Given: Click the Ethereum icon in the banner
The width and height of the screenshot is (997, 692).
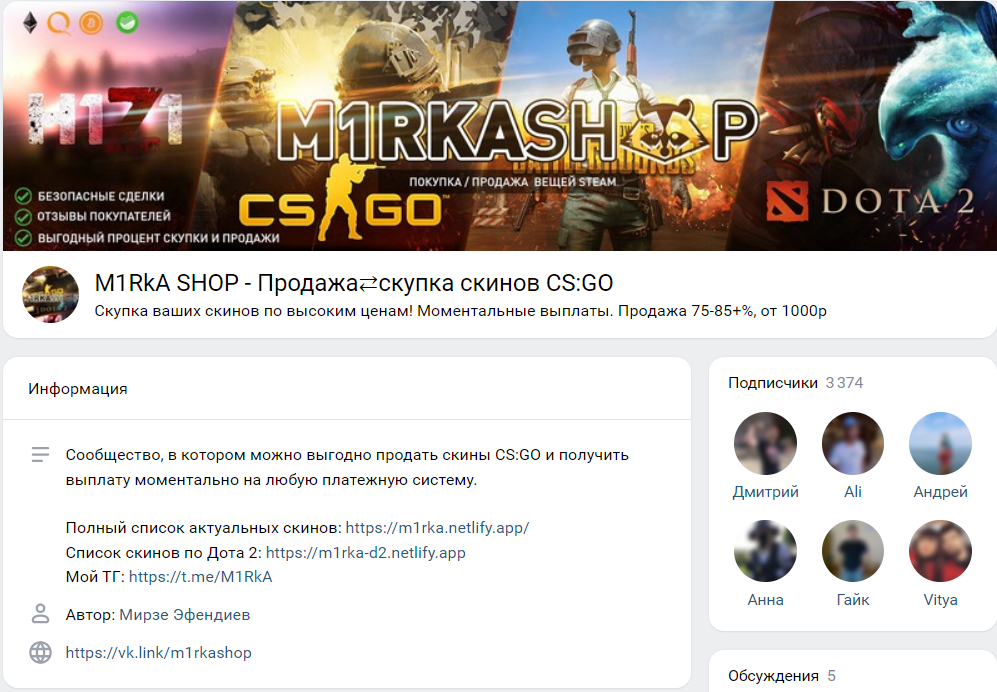Looking at the screenshot, I should point(30,24).
